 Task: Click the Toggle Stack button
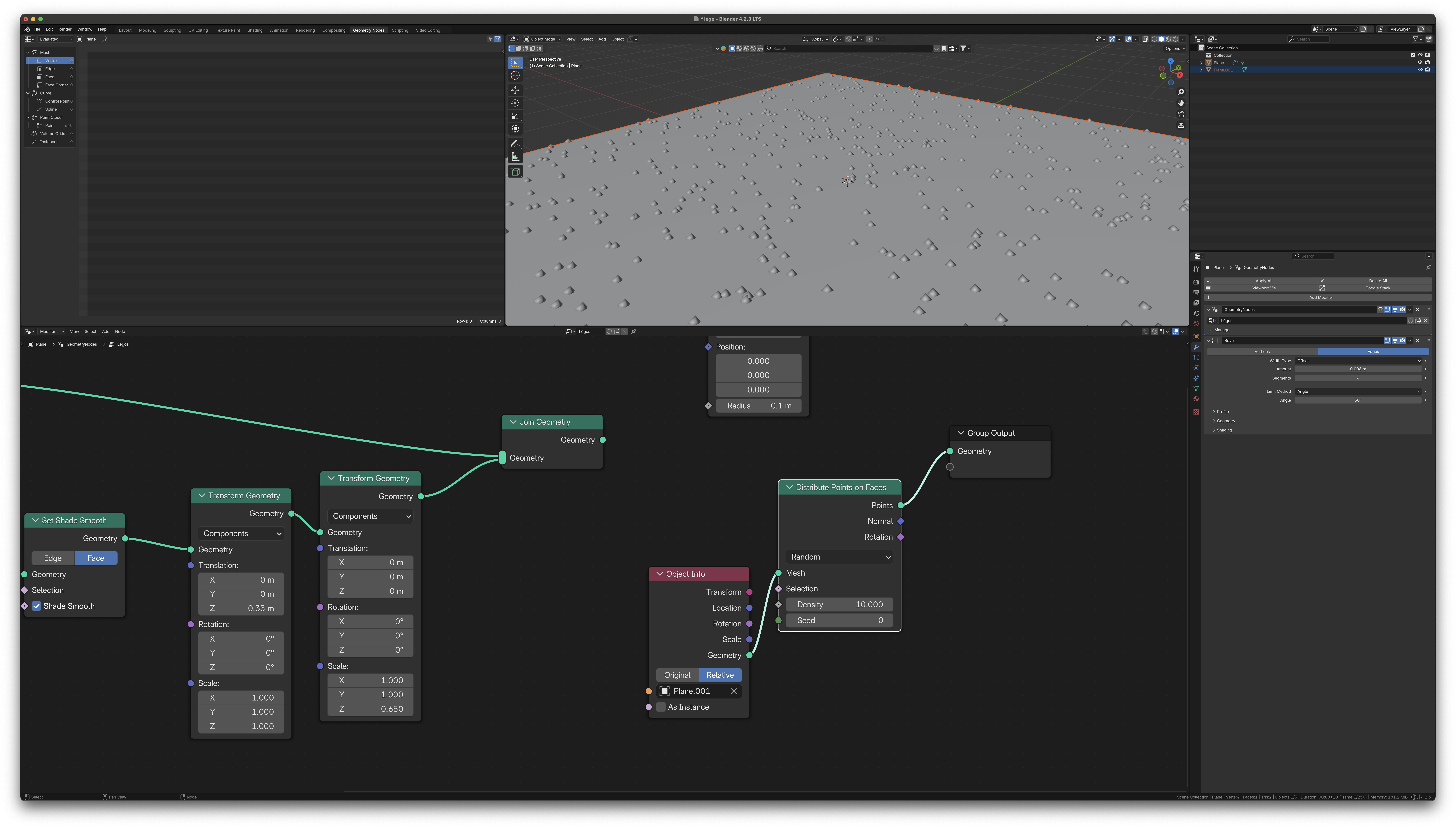(1375, 288)
